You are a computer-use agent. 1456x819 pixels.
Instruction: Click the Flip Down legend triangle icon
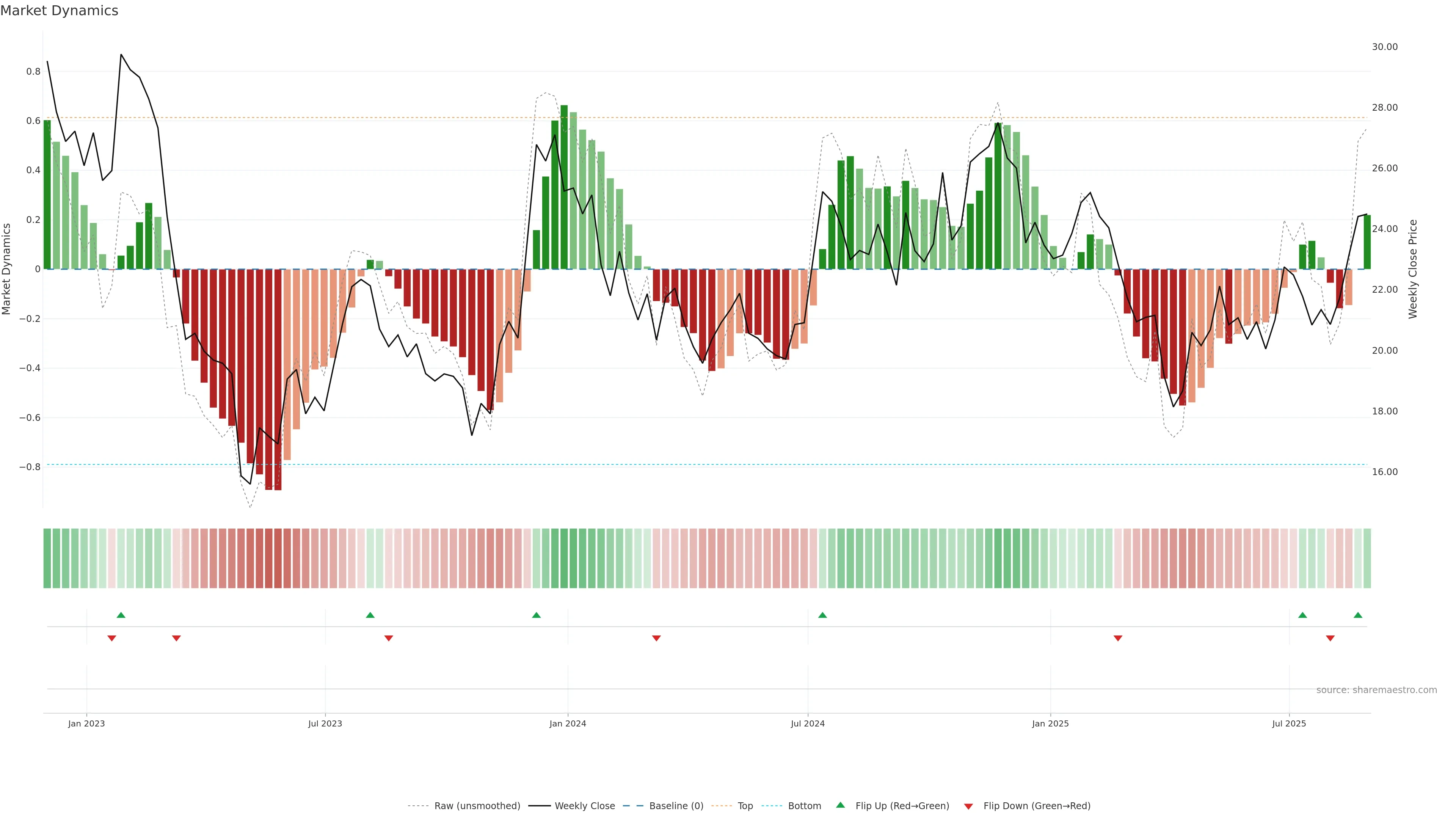pyautogui.click(x=968, y=806)
